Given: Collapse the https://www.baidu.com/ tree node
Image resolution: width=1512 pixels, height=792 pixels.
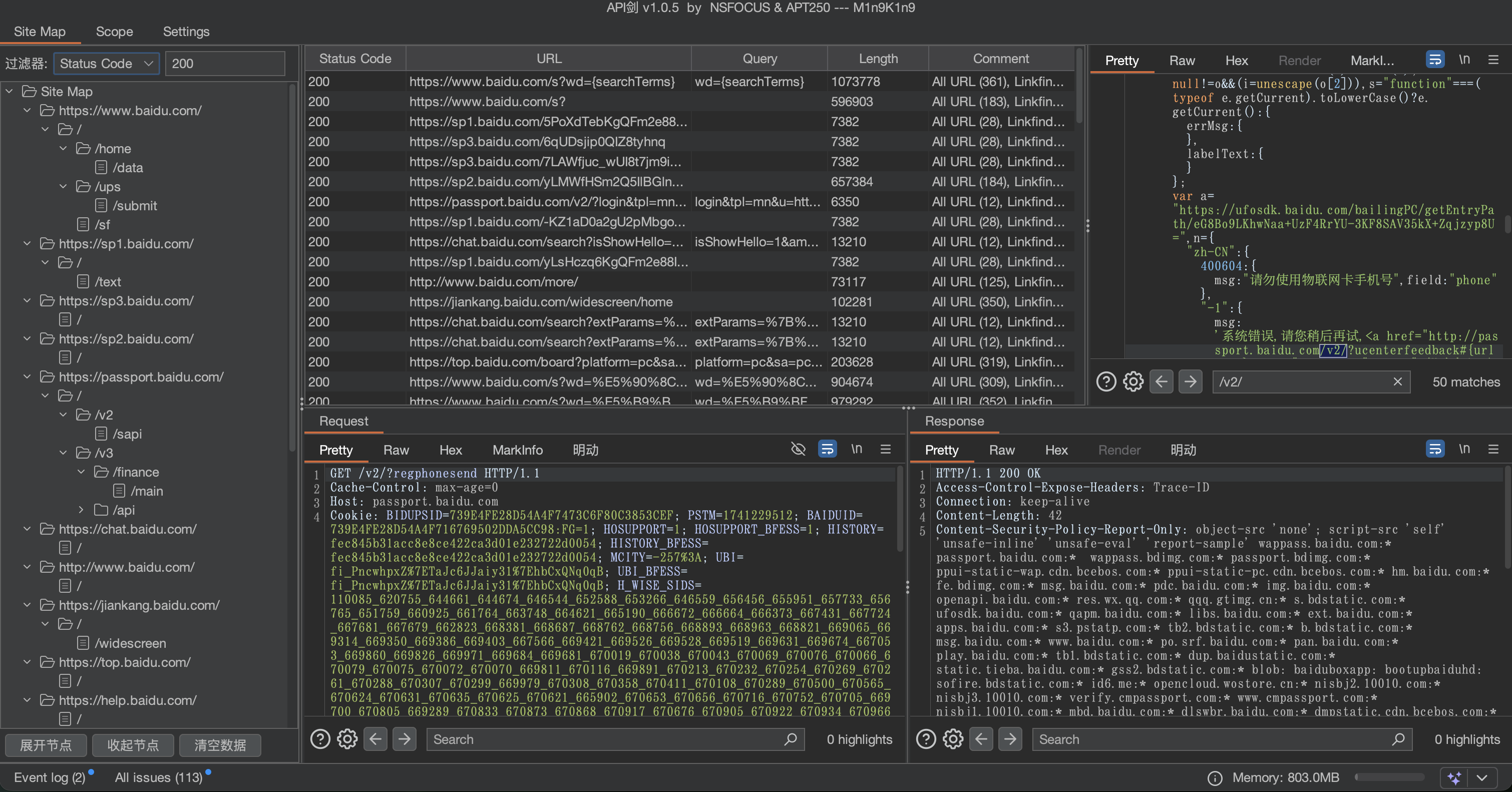Looking at the screenshot, I should pos(27,110).
